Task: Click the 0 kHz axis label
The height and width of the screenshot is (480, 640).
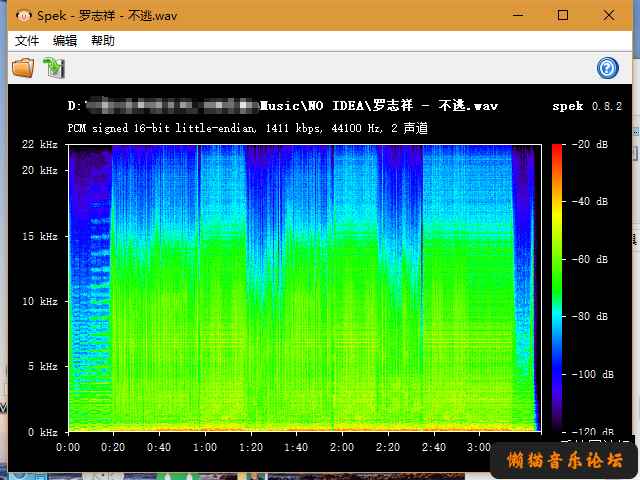Action: pyautogui.click(x=43, y=432)
